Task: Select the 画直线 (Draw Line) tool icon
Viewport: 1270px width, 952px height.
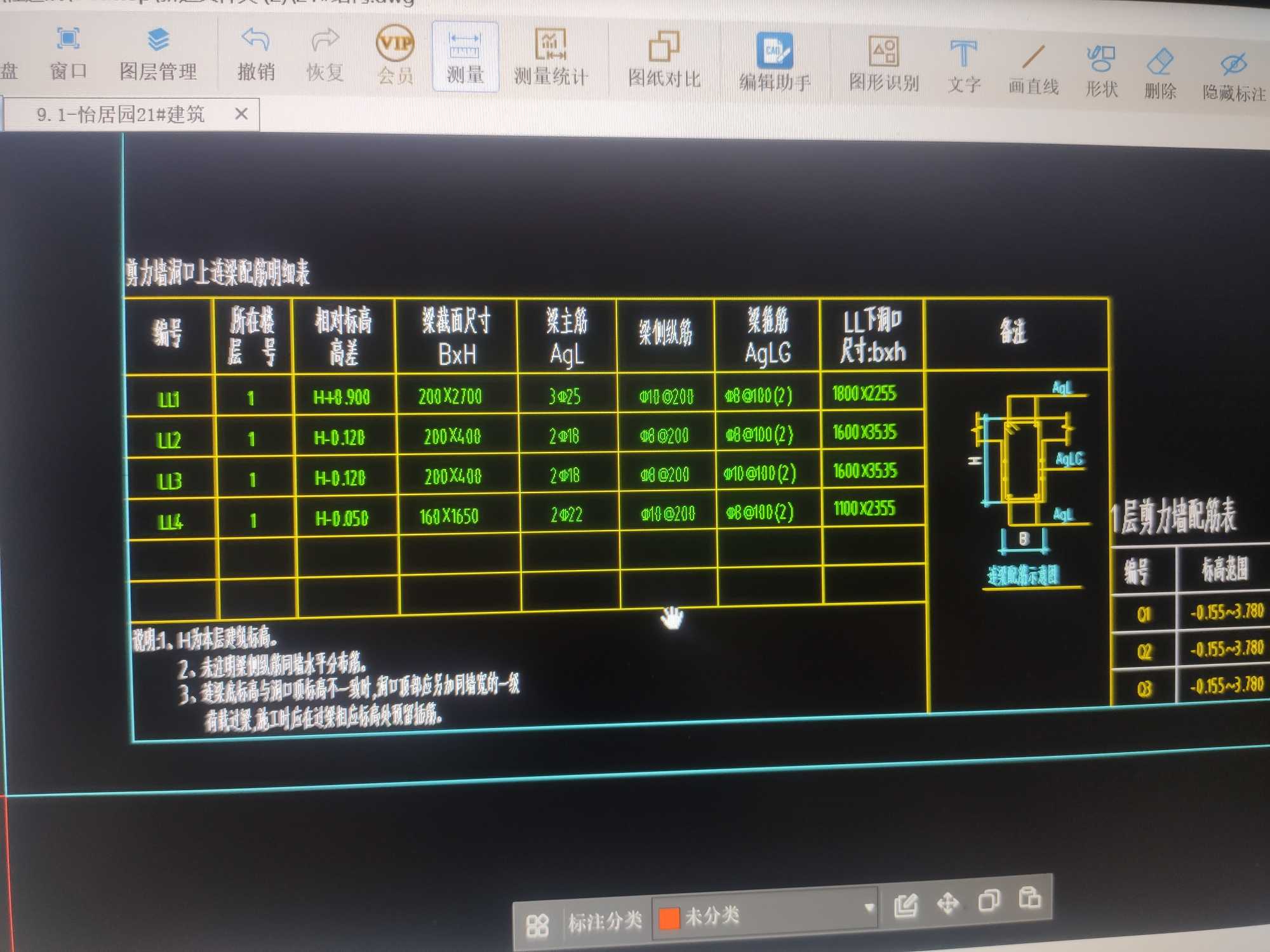Action: click(1028, 47)
